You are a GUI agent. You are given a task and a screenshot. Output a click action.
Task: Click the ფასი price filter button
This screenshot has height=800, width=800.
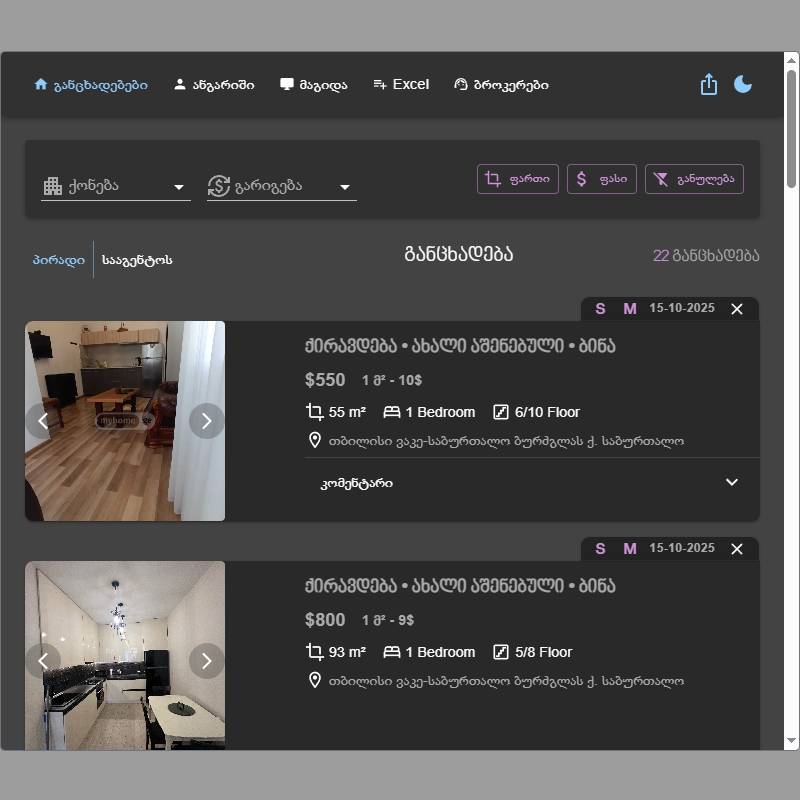(x=602, y=179)
